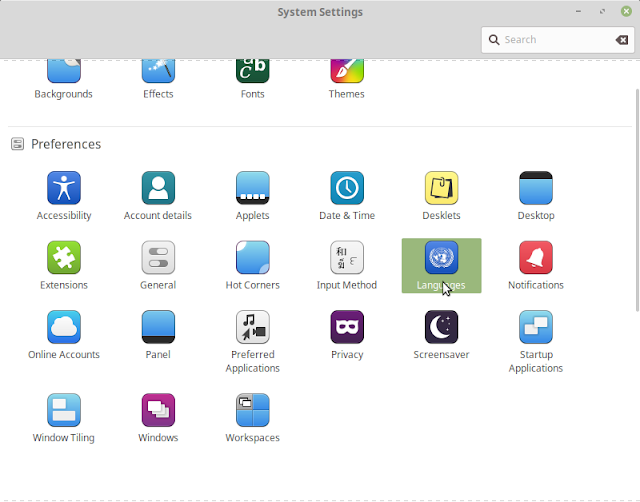Screen dimensions: 640x502
Task: Minimize the System Settings window
Action: click(578, 11)
